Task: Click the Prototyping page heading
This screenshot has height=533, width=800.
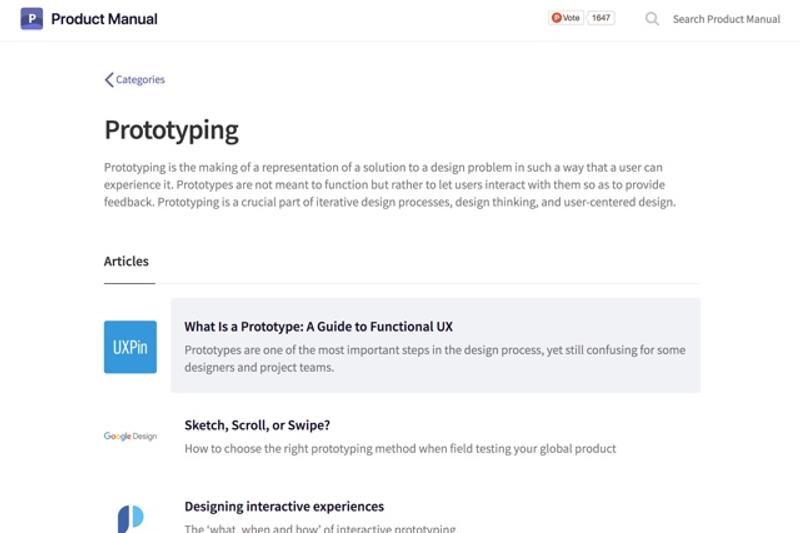Action: tap(171, 130)
